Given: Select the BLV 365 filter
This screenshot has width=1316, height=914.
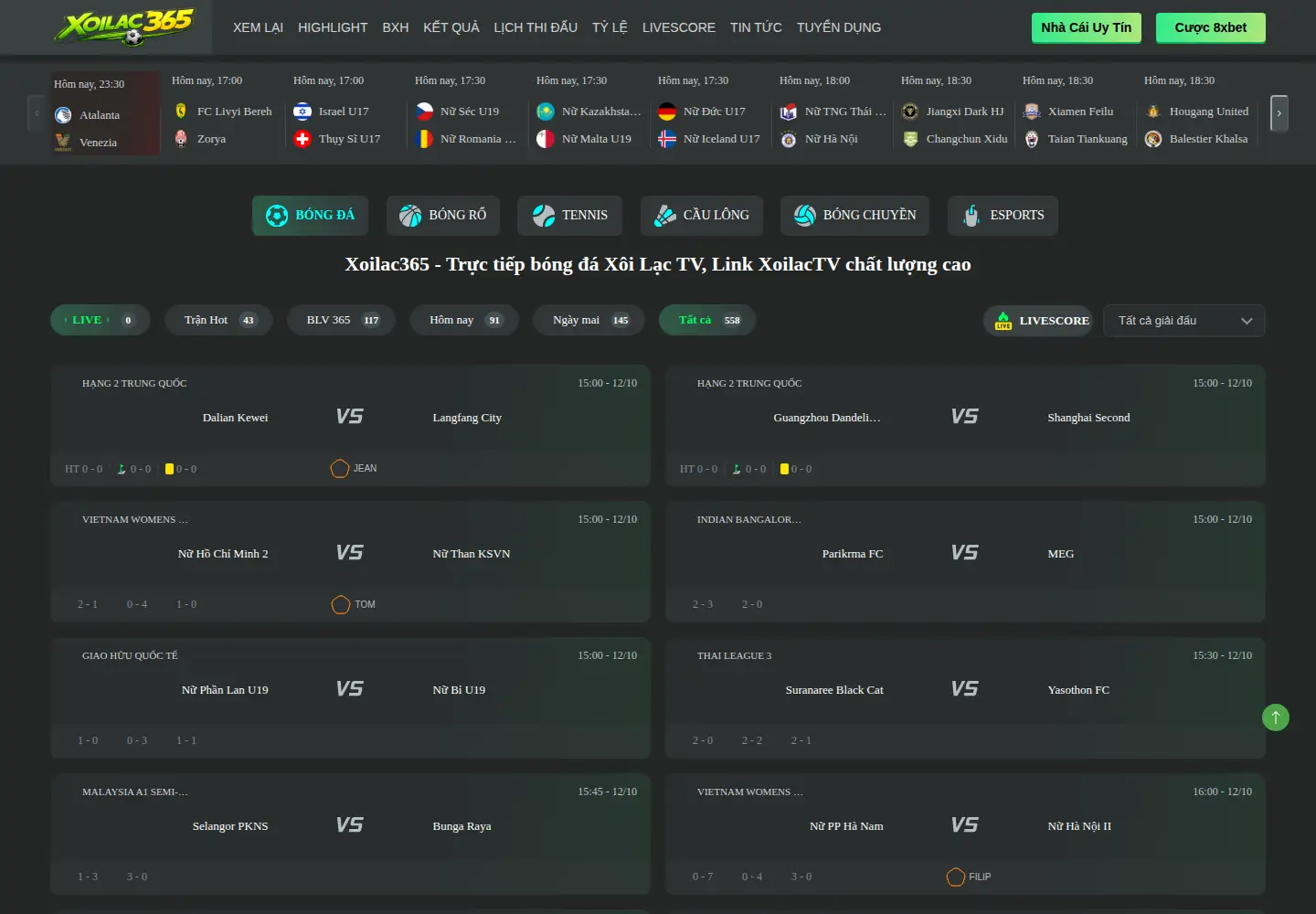Looking at the screenshot, I should [x=342, y=320].
